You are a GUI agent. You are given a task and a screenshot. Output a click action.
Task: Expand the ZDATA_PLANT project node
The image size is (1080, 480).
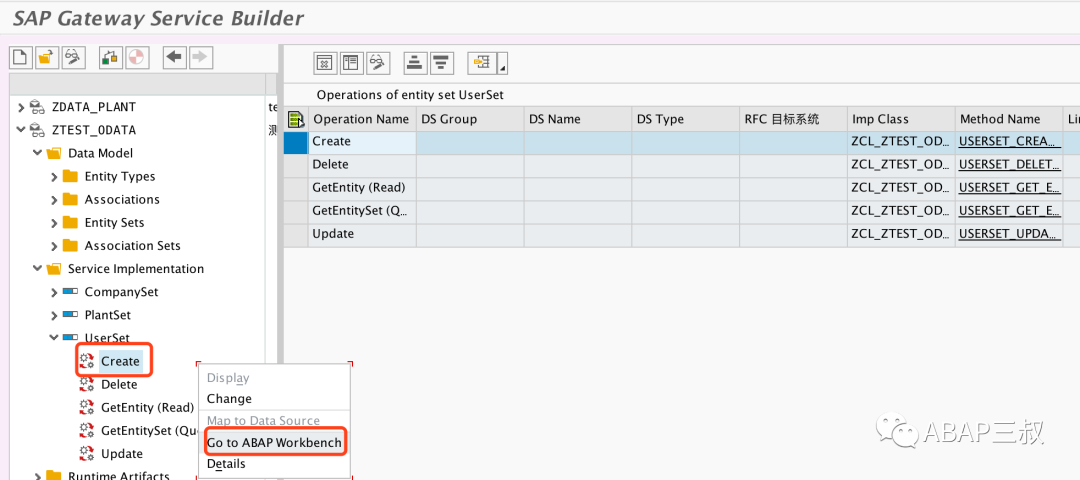click(x=21, y=107)
